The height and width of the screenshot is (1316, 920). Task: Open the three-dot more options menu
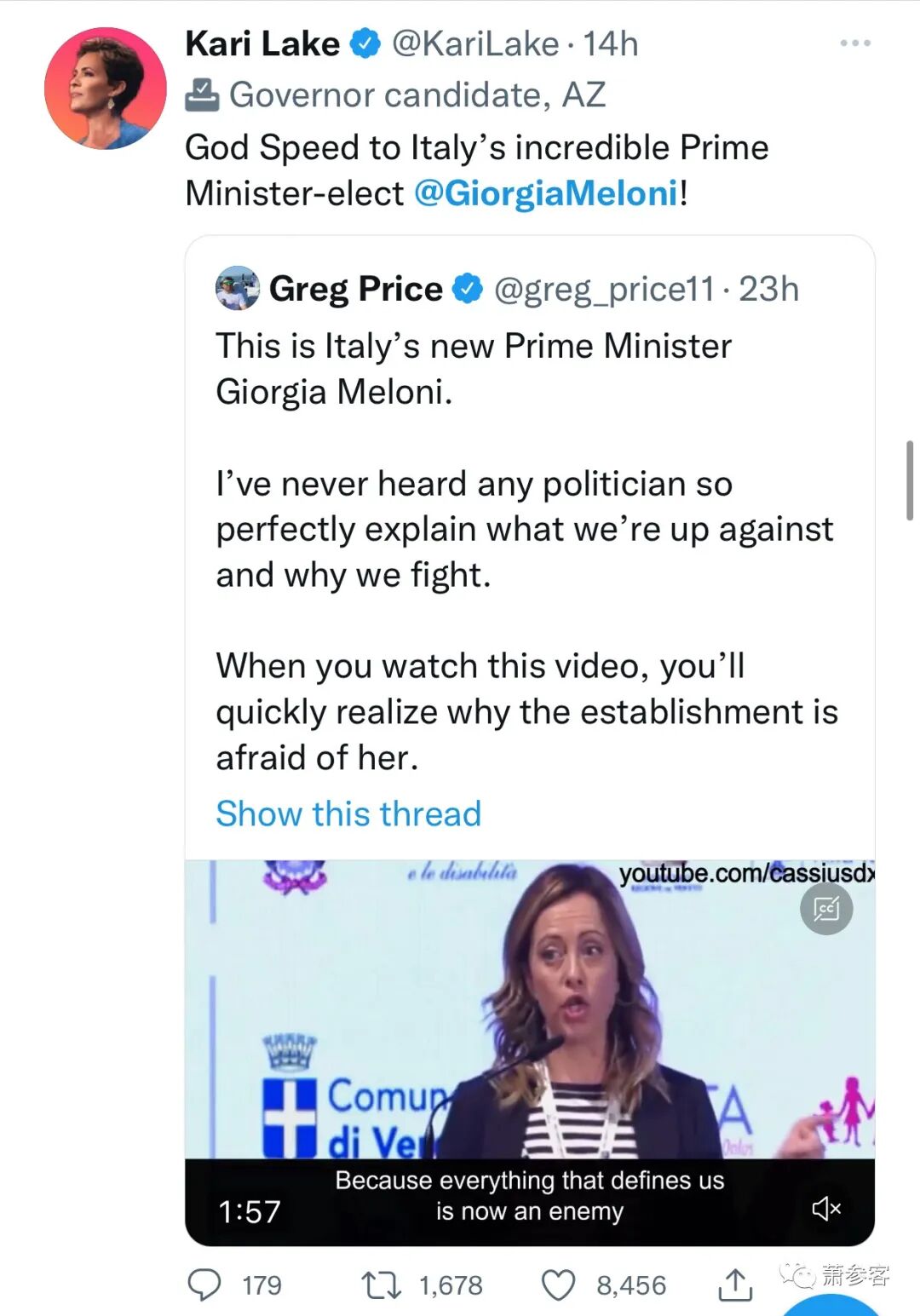(x=854, y=43)
